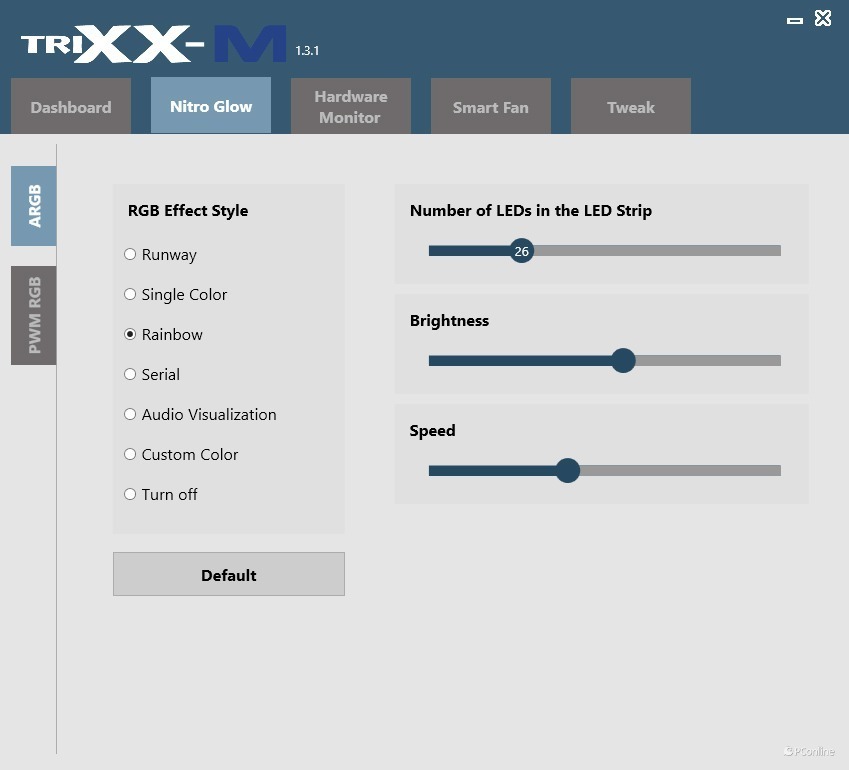Open the Dashboard tab
This screenshot has width=849, height=770.
(x=71, y=106)
